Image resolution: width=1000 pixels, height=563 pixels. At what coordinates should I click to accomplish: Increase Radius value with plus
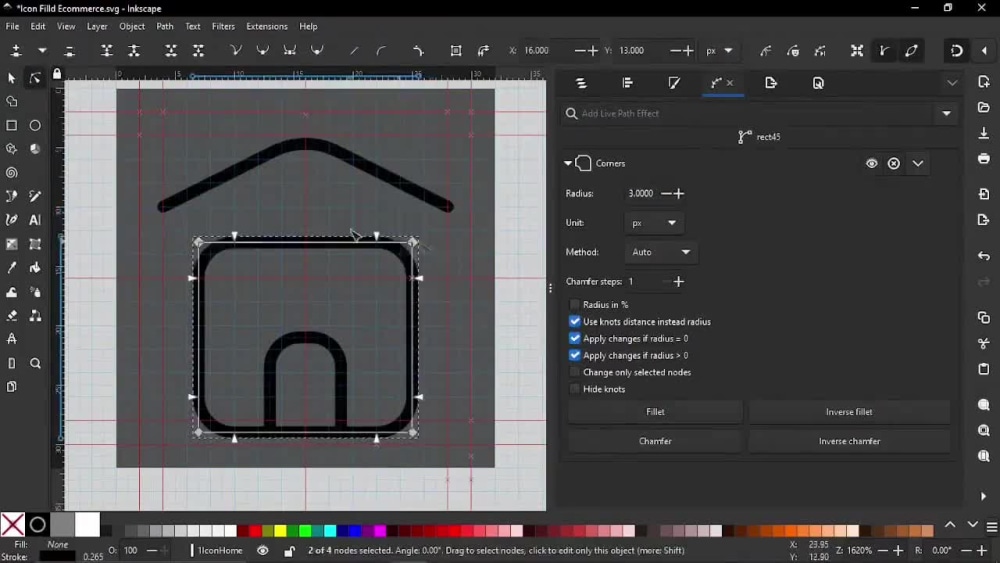coord(679,193)
